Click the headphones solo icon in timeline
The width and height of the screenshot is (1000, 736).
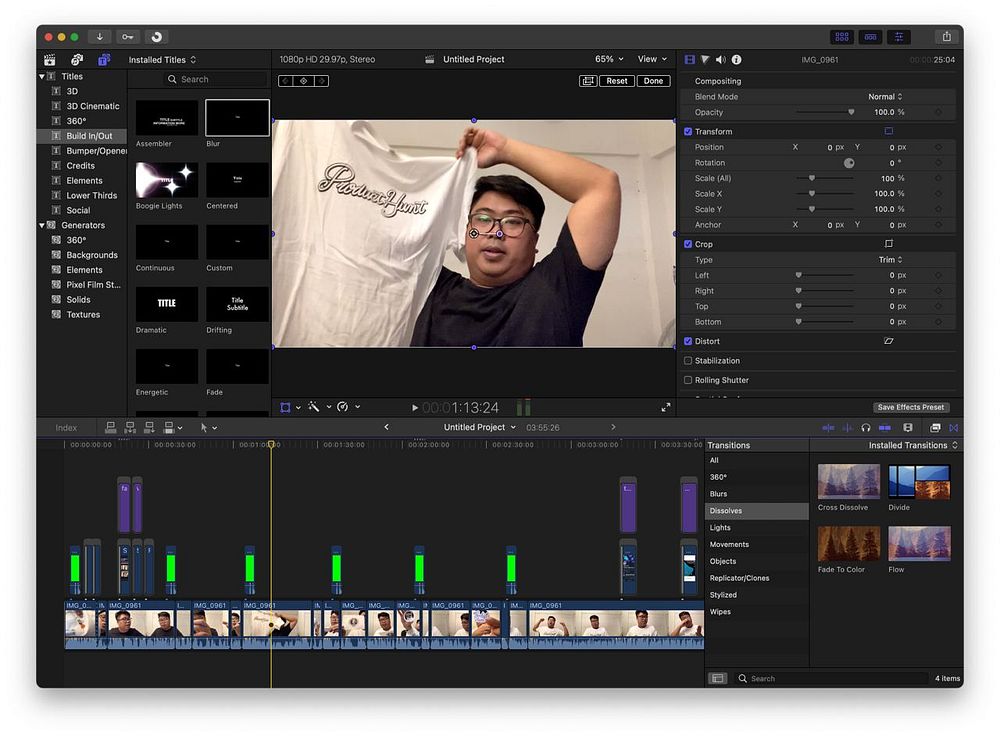pos(865,428)
